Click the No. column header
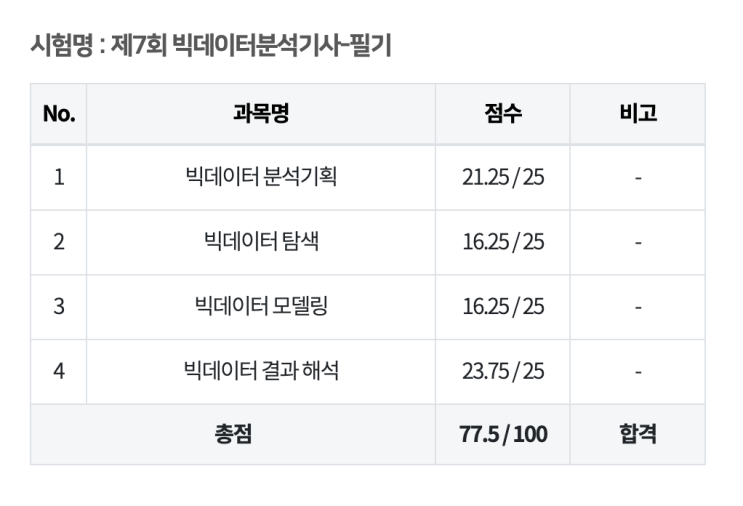743x506 pixels. click(58, 114)
